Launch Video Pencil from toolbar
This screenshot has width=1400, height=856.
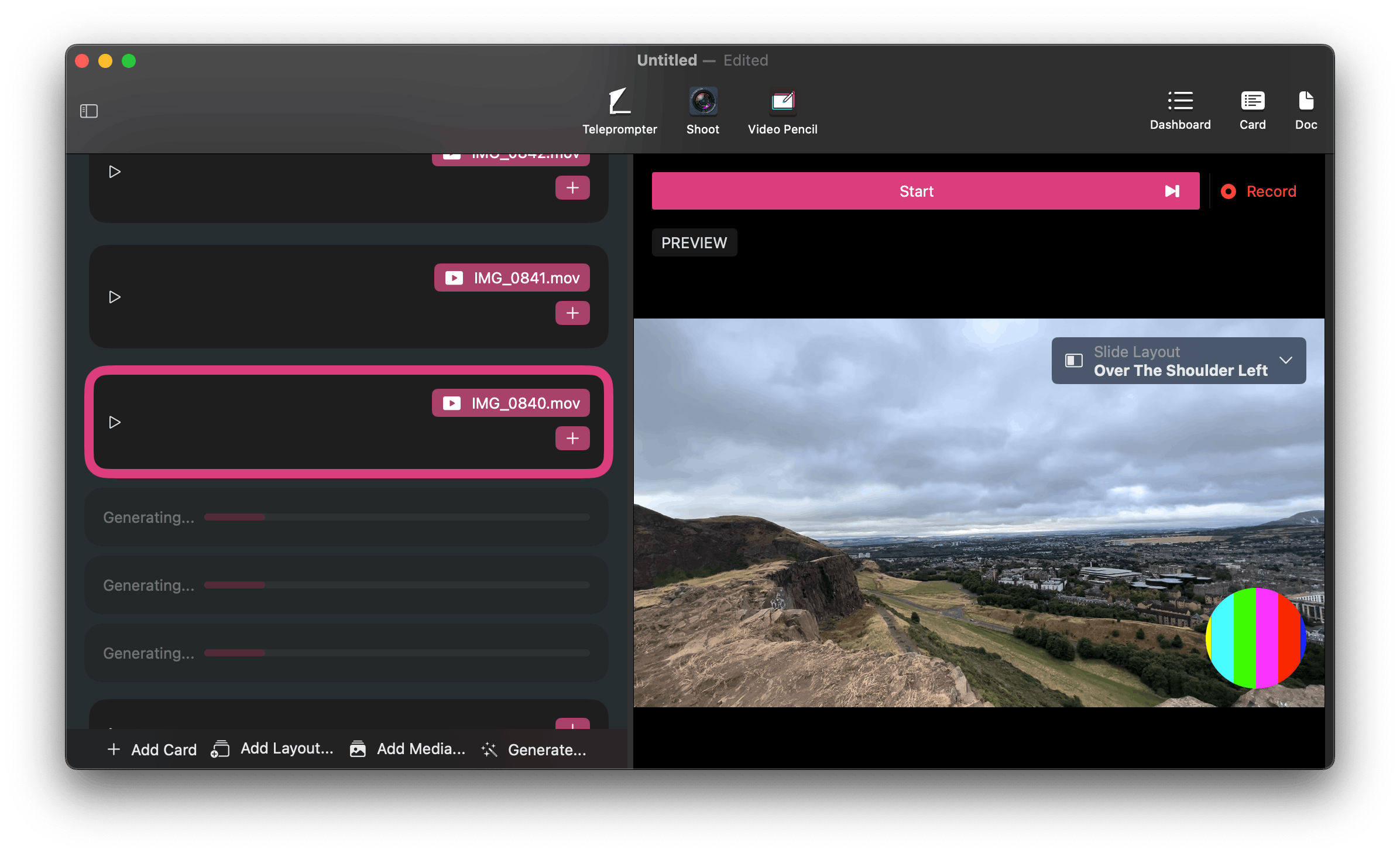pyautogui.click(x=782, y=111)
